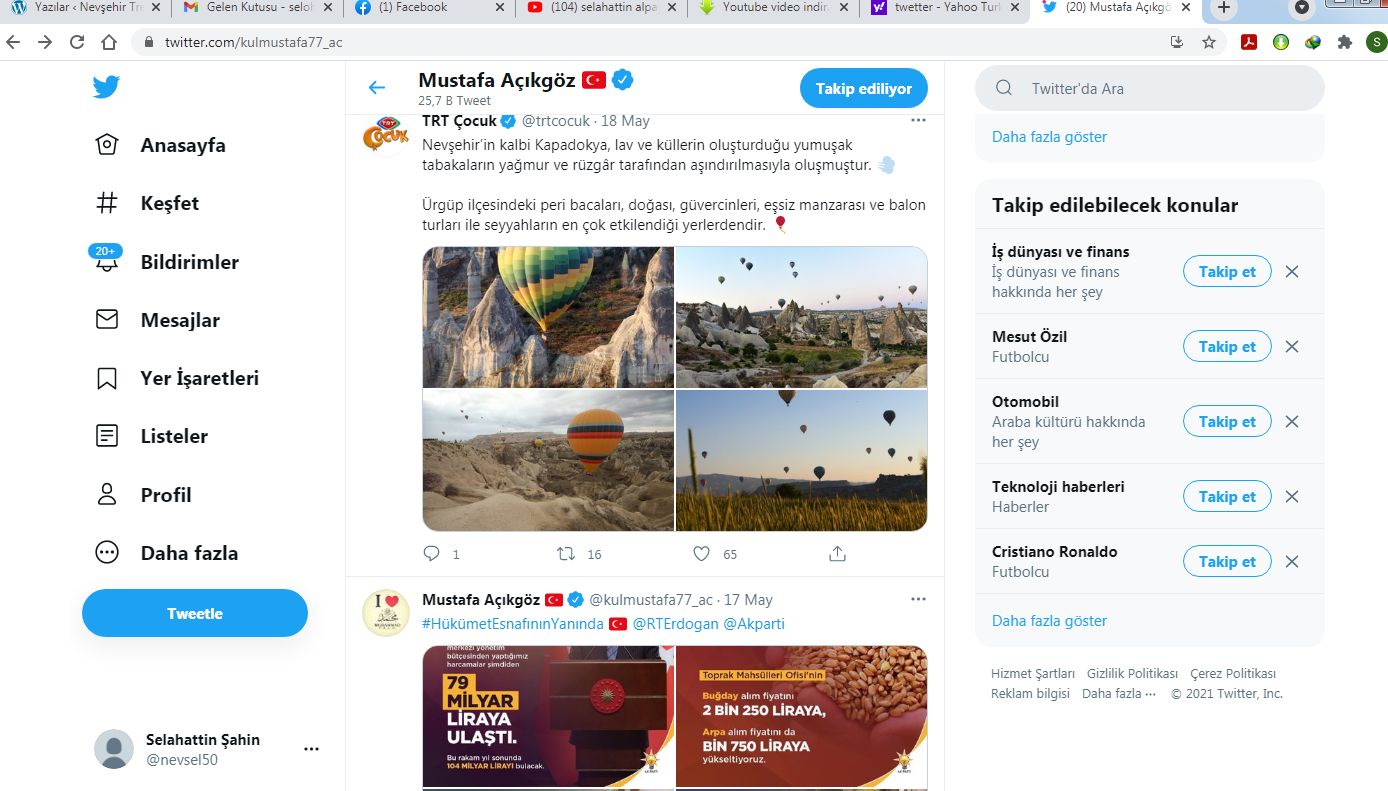1388x791 pixels.
Task: Open more options on TRT Çocuk tweet
Action: pos(918,120)
